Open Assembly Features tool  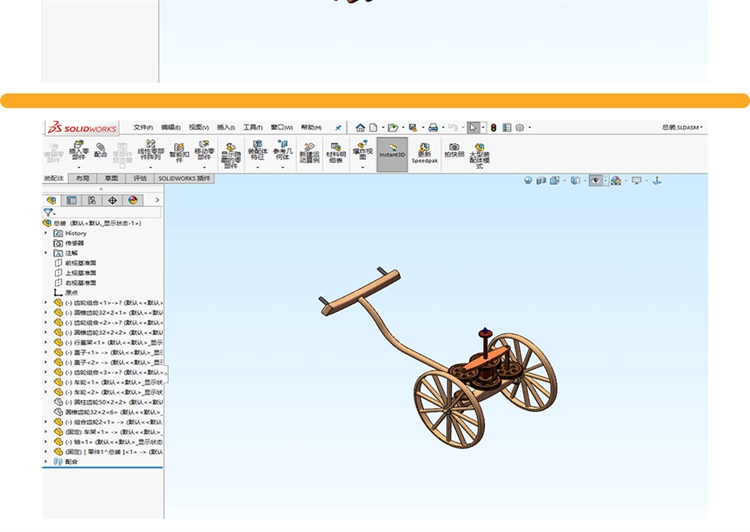(257, 150)
